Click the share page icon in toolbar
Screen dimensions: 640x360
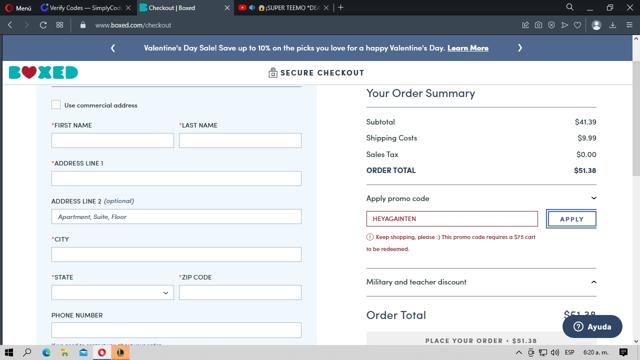coord(525,25)
